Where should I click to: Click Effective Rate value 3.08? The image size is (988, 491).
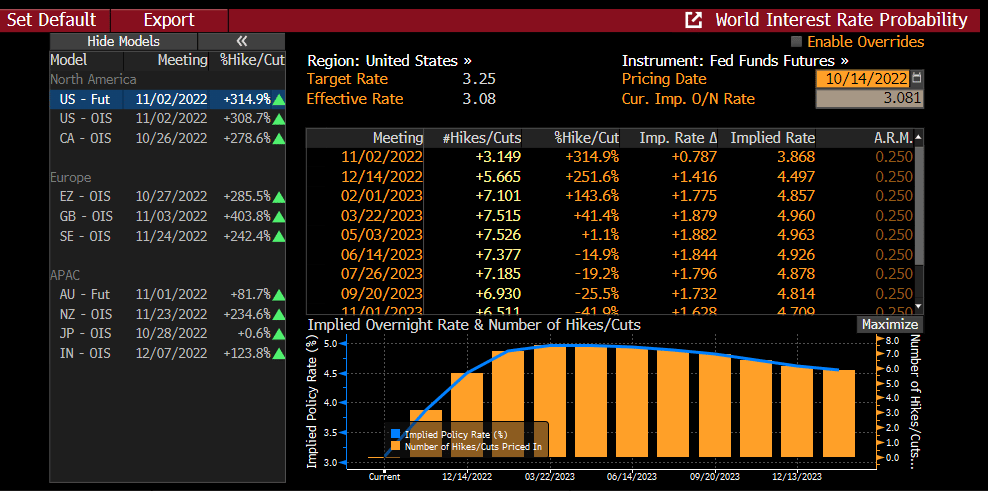479,99
